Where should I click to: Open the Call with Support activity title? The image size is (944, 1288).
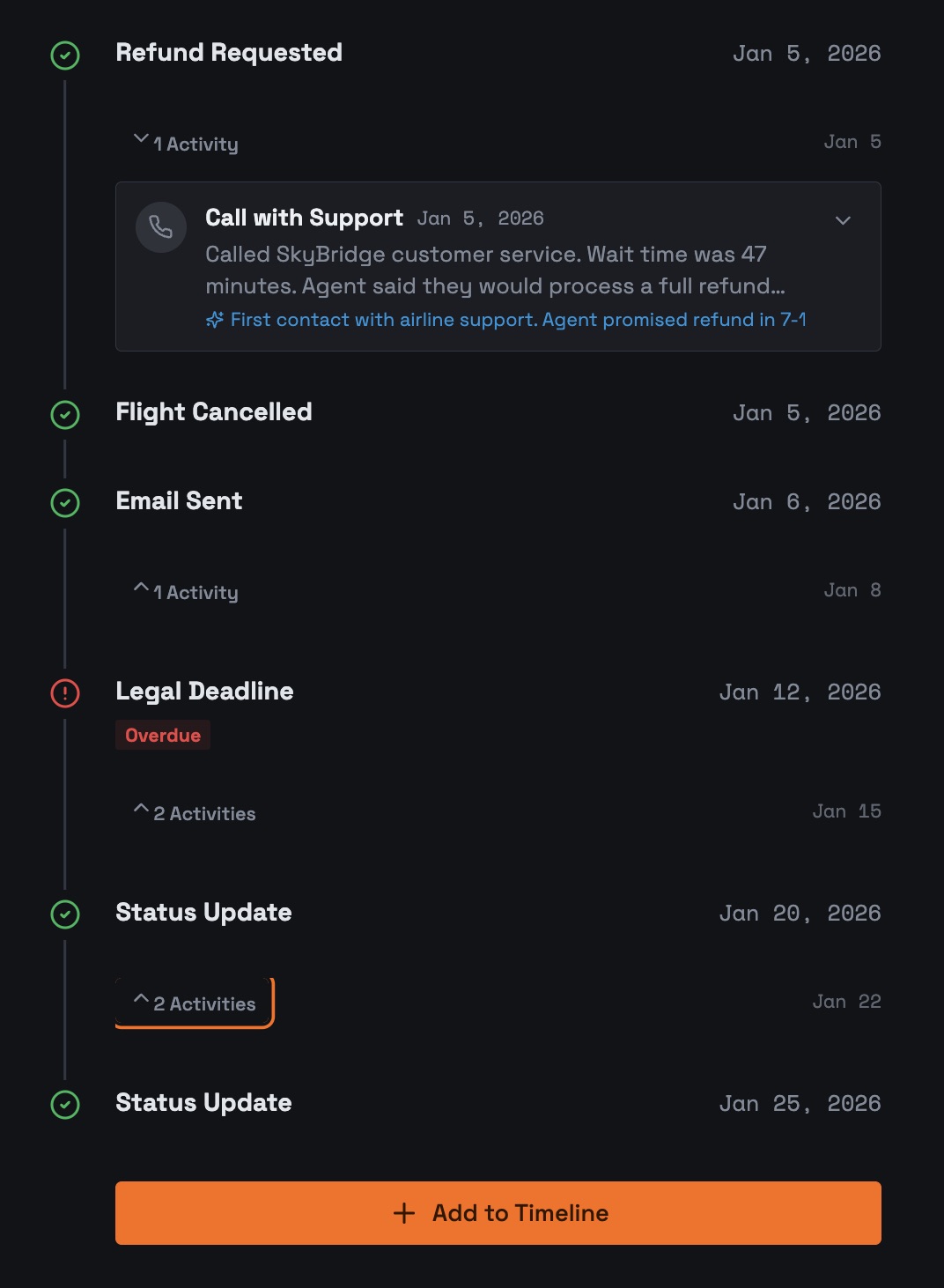pyautogui.click(x=304, y=218)
